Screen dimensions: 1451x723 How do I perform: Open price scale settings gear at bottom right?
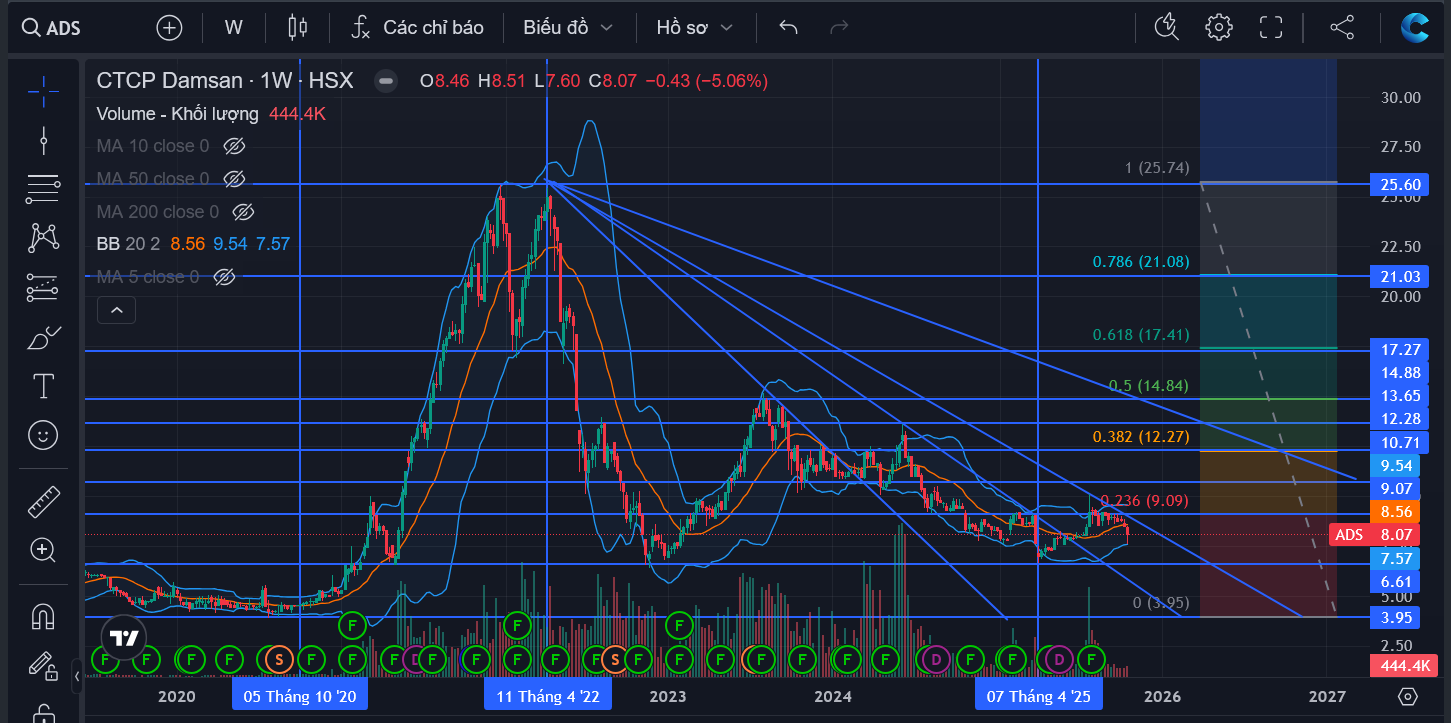click(x=1407, y=696)
